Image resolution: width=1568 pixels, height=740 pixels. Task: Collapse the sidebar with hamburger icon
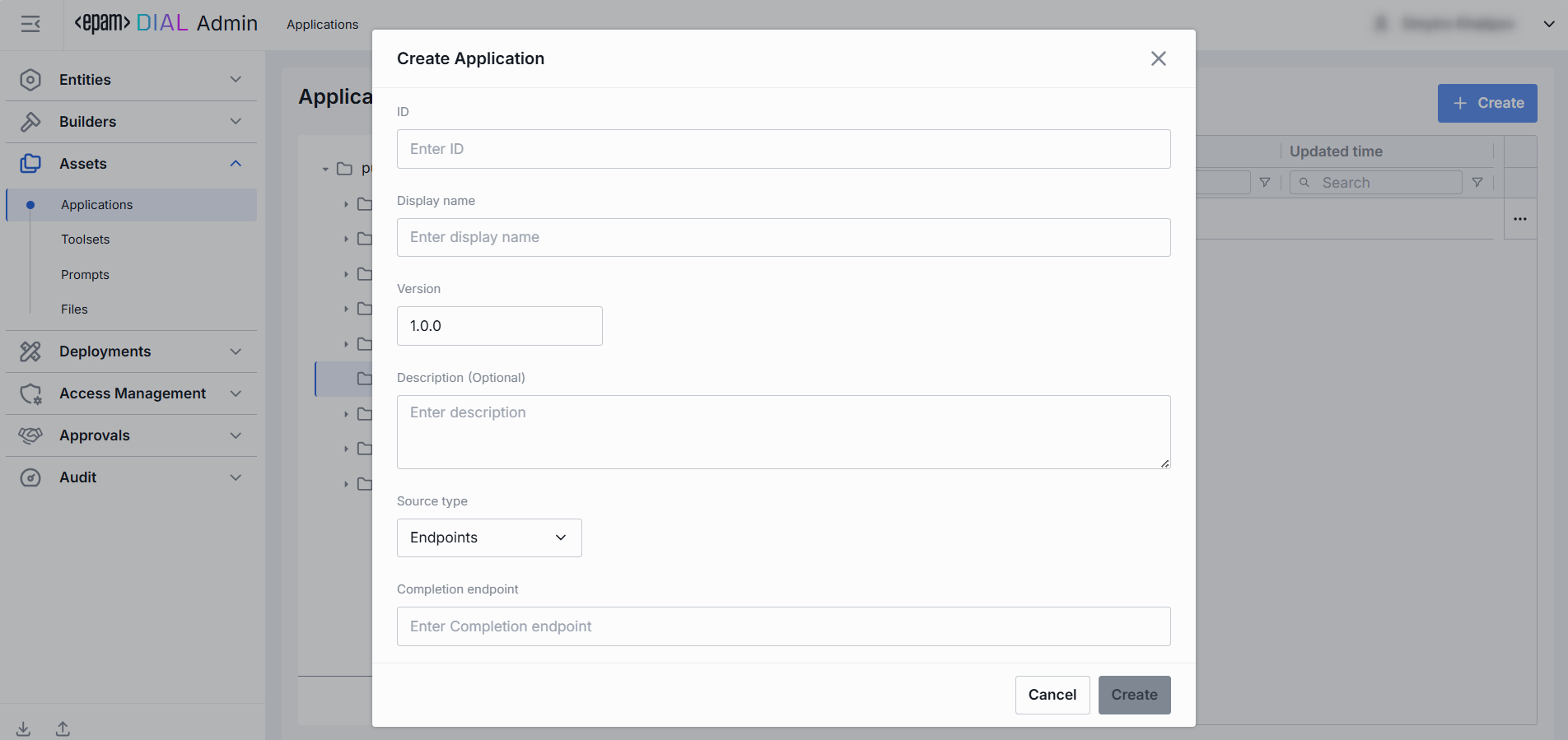click(30, 24)
